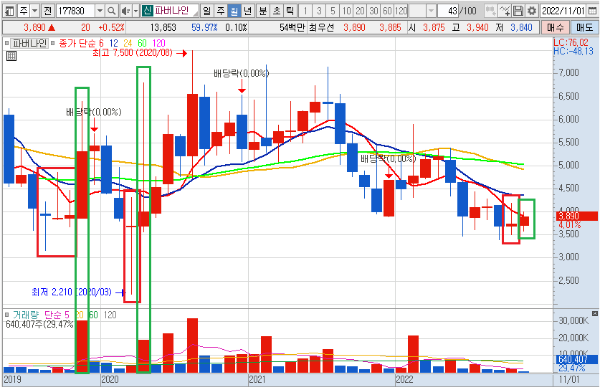Select the green 60-period moving average label
The width and height of the screenshot is (600, 387).
click(x=142, y=43)
